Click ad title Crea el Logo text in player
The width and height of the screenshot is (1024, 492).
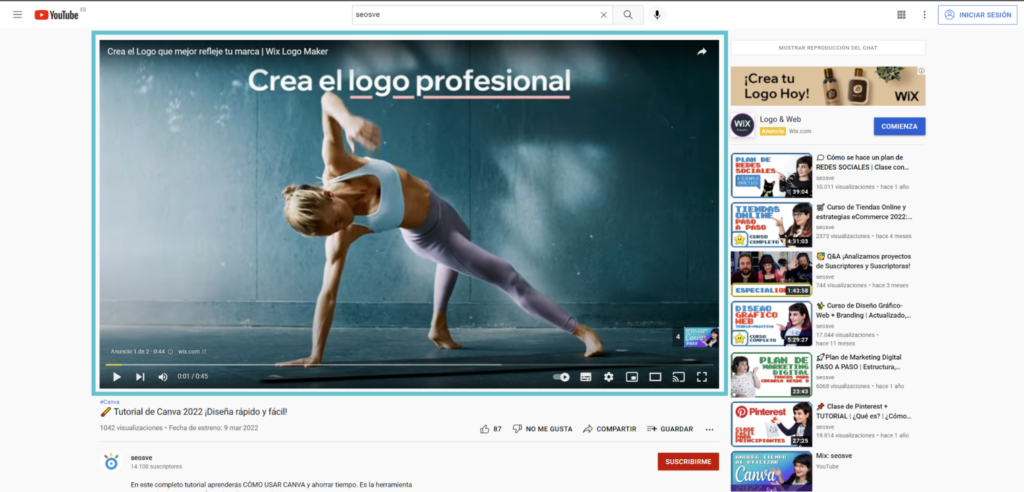click(217, 51)
